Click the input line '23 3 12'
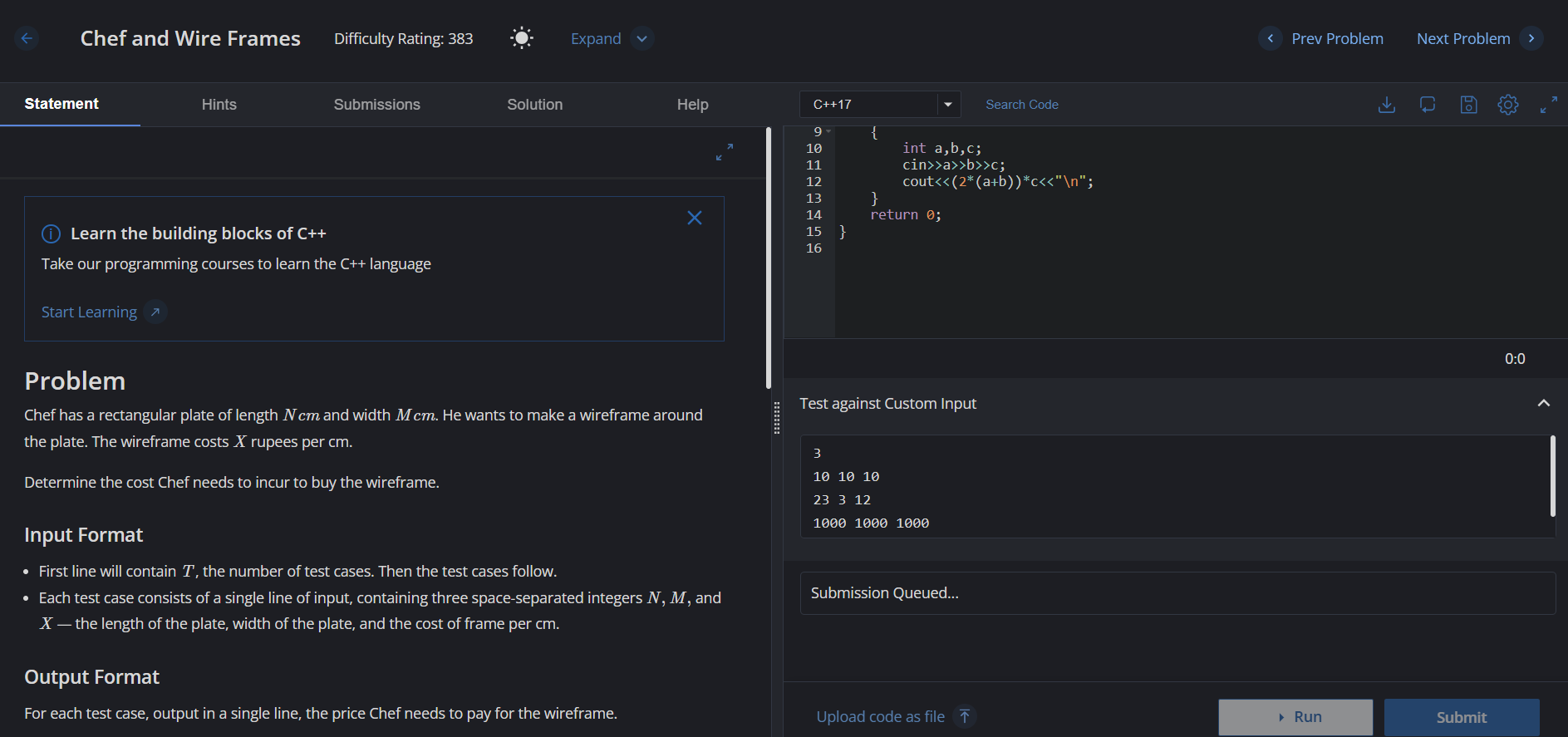The width and height of the screenshot is (1568, 737). coord(842,500)
